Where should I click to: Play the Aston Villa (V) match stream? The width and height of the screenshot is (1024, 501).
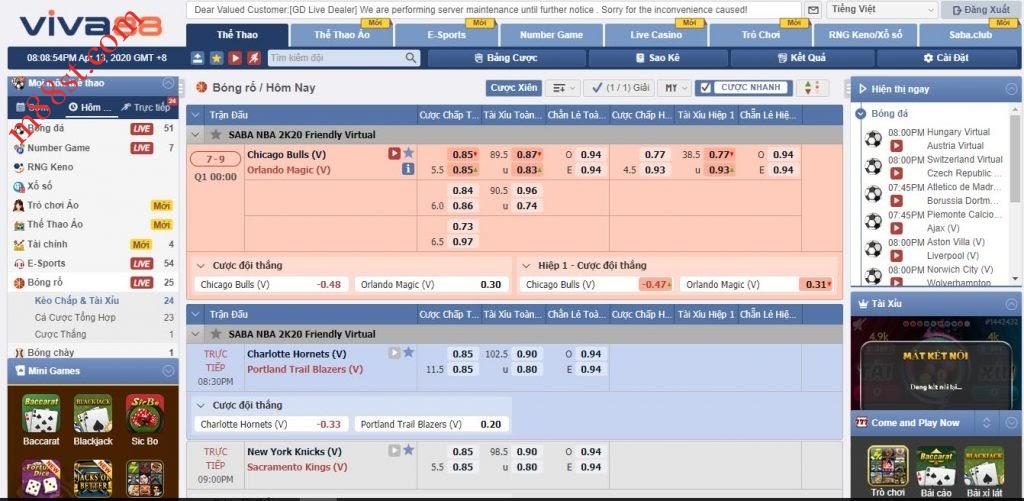[x=896, y=255]
